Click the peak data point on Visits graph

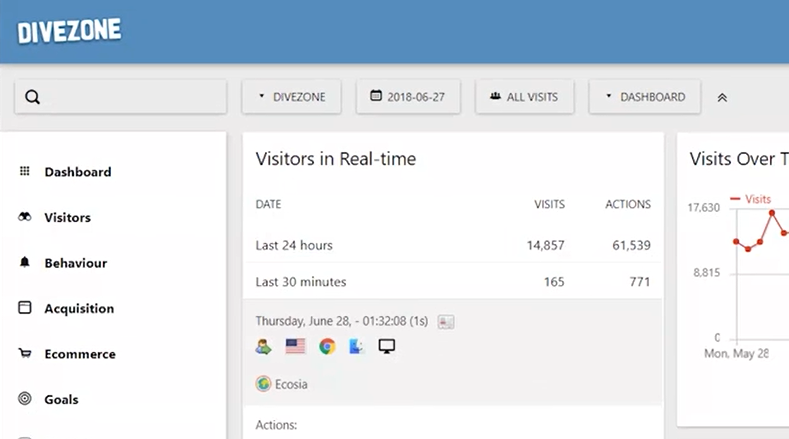(x=772, y=213)
